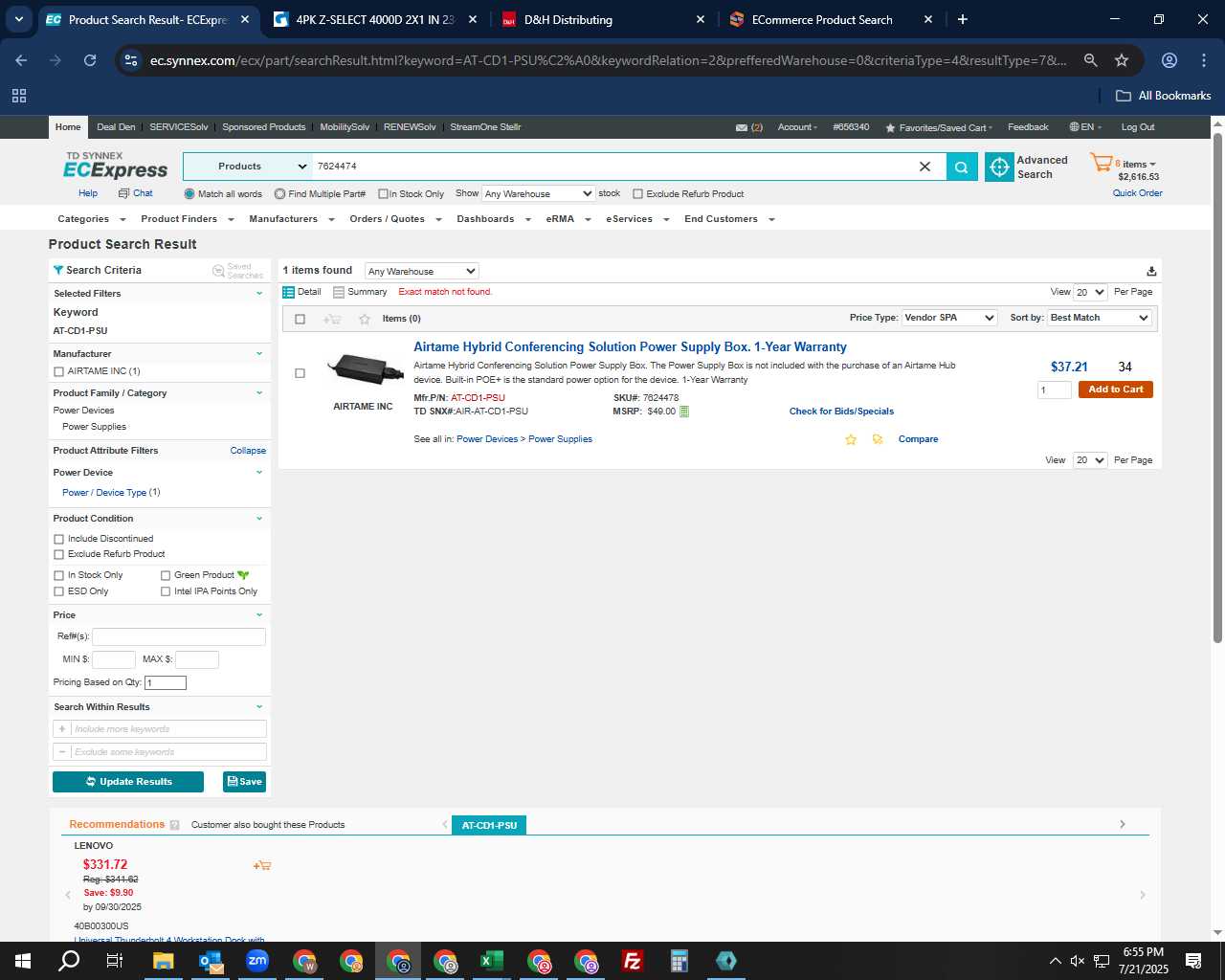Click the Chrome tab search arrow
This screenshot has width=1225, height=980.
click(18, 19)
